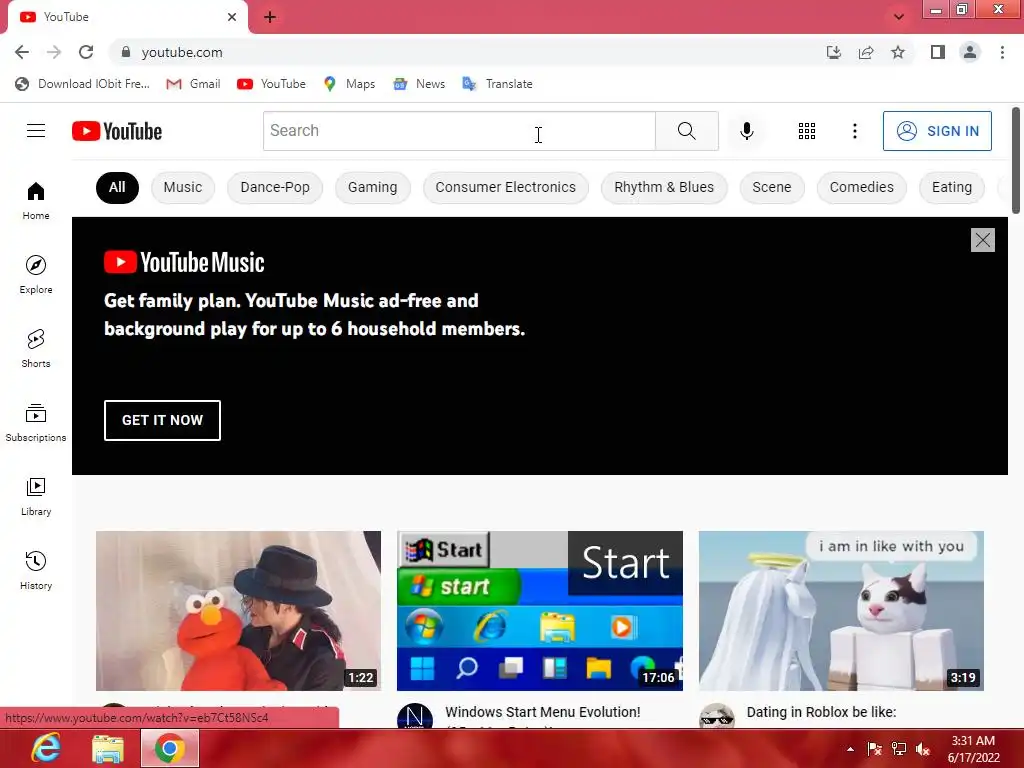The height and width of the screenshot is (768, 1024).
Task: Open Subscriptions in sidebar
Action: click(x=36, y=423)
